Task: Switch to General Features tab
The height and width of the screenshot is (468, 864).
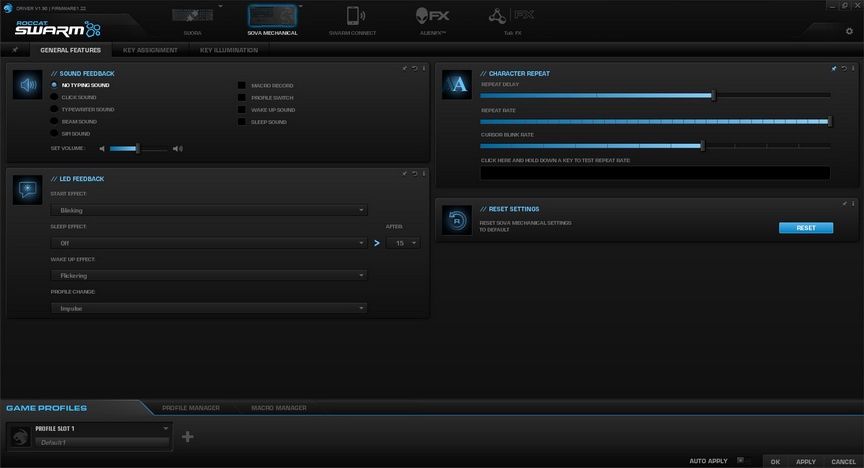Action: pos(71,50)
